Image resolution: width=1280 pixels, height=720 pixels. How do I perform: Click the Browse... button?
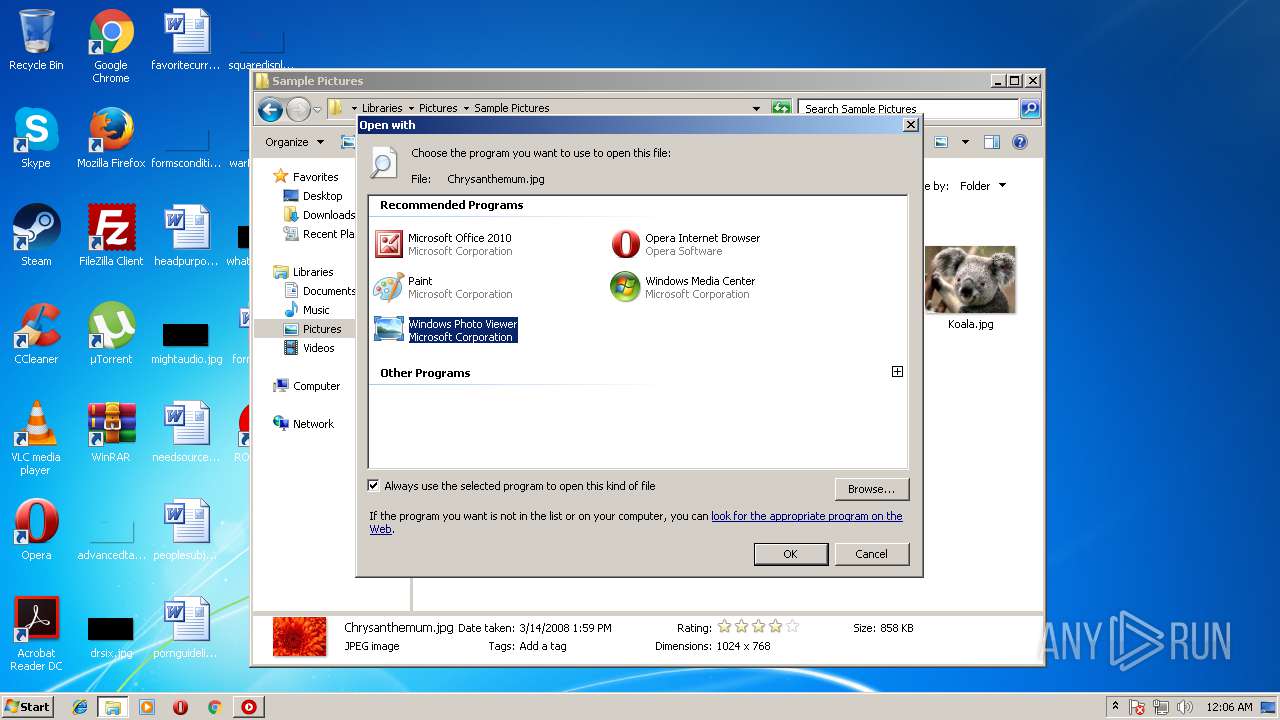point(871,489)
